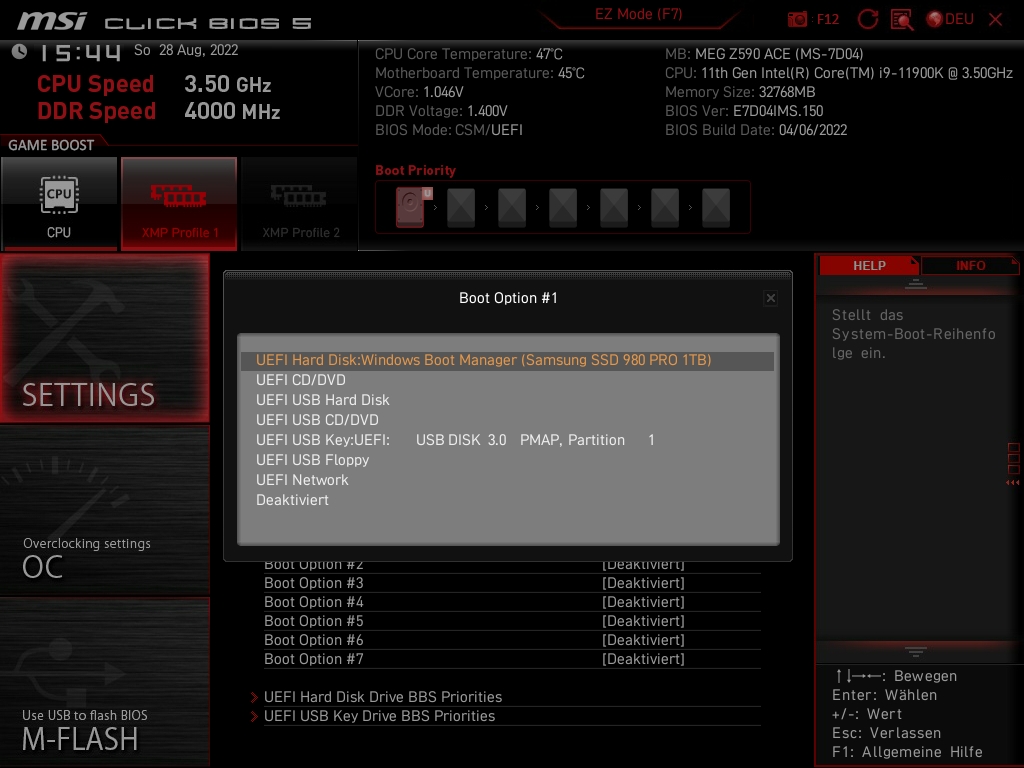Select Deaktiviert in the boot option list
The width and height of the screenshot is (1024, 768).
click(507, 500)
